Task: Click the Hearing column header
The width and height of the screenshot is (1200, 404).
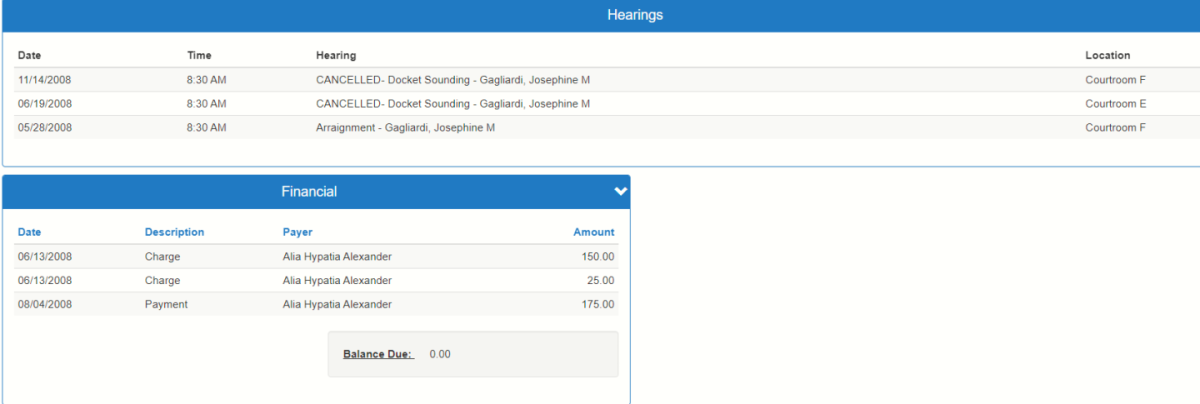Action: pos(336,56)
